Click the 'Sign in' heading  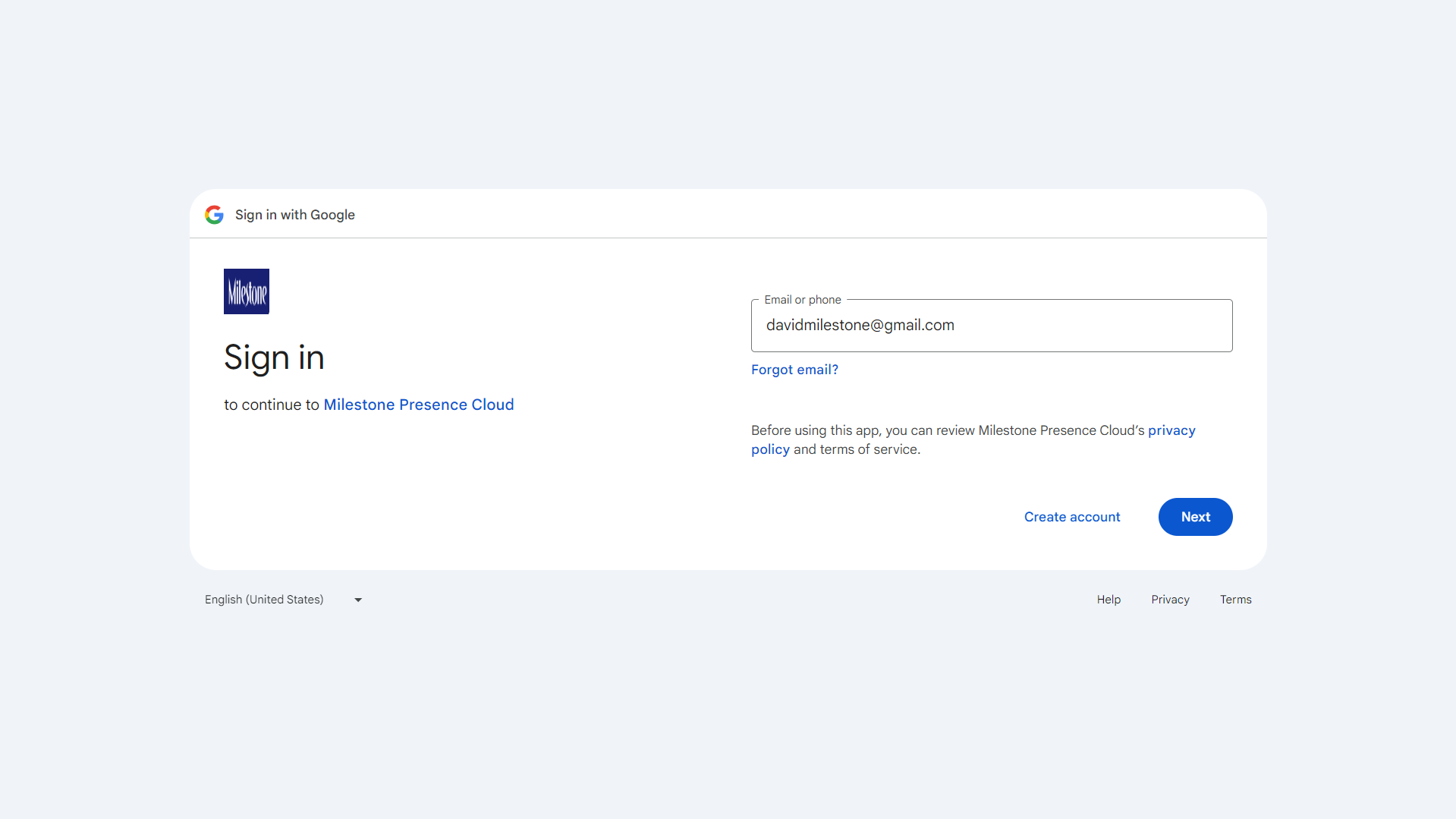click(x=274, y=358)
